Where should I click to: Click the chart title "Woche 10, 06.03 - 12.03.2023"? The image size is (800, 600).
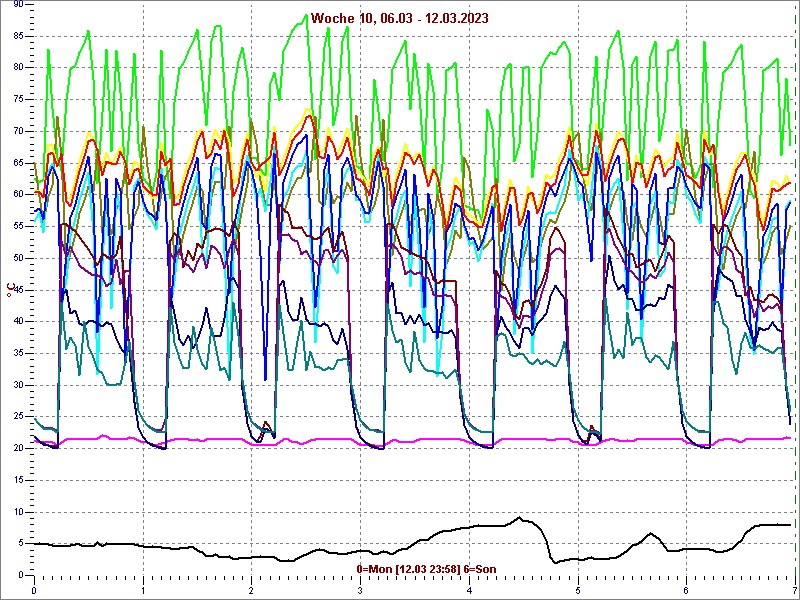click(399, 18)
